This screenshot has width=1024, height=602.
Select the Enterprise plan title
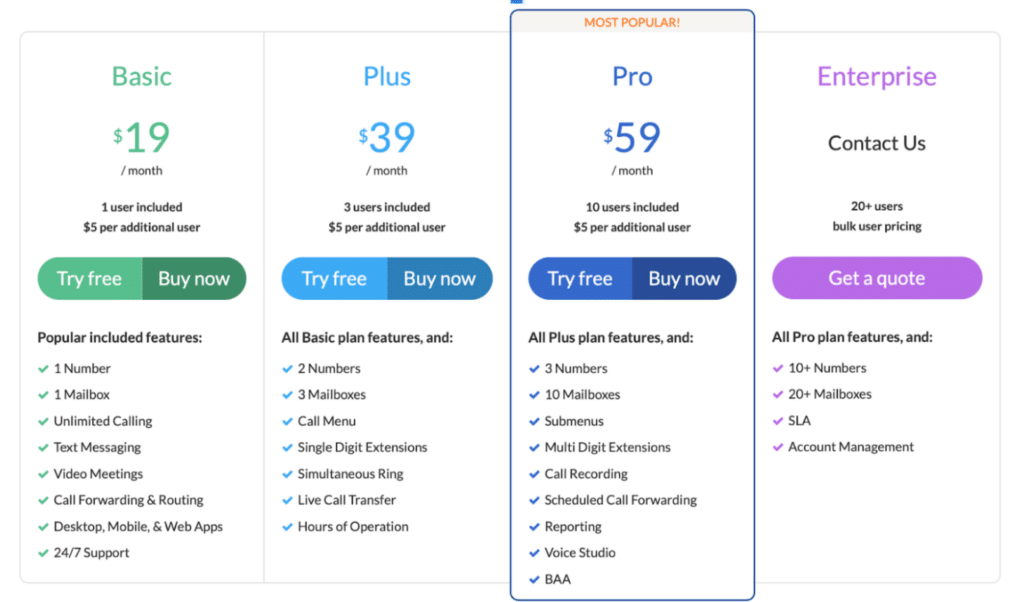tap(877, 77)
